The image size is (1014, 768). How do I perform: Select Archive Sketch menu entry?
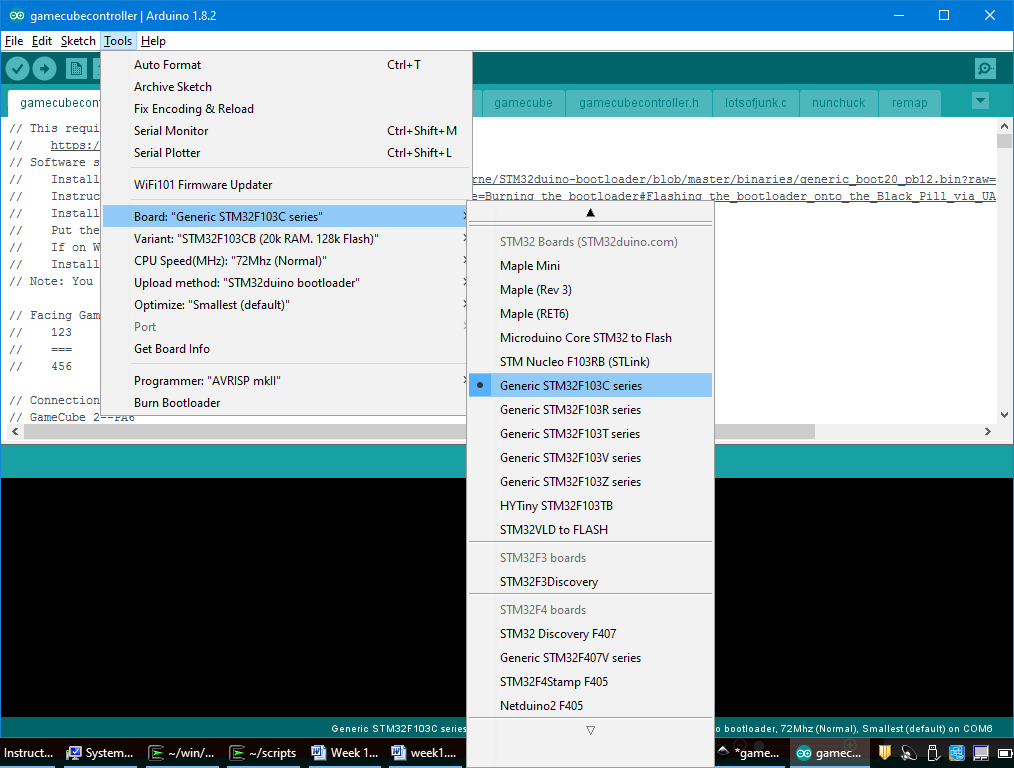click(x=285, y=87)
